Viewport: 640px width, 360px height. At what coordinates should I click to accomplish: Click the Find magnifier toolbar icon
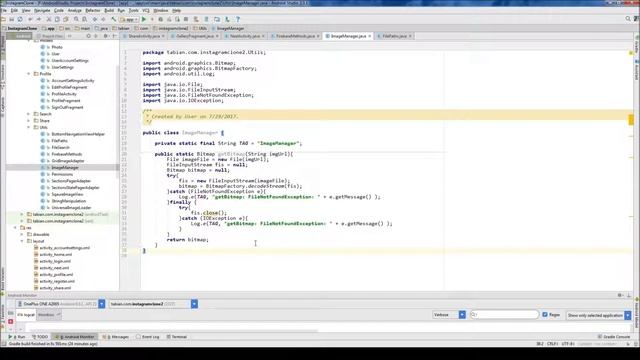click(x=76, y=19)
